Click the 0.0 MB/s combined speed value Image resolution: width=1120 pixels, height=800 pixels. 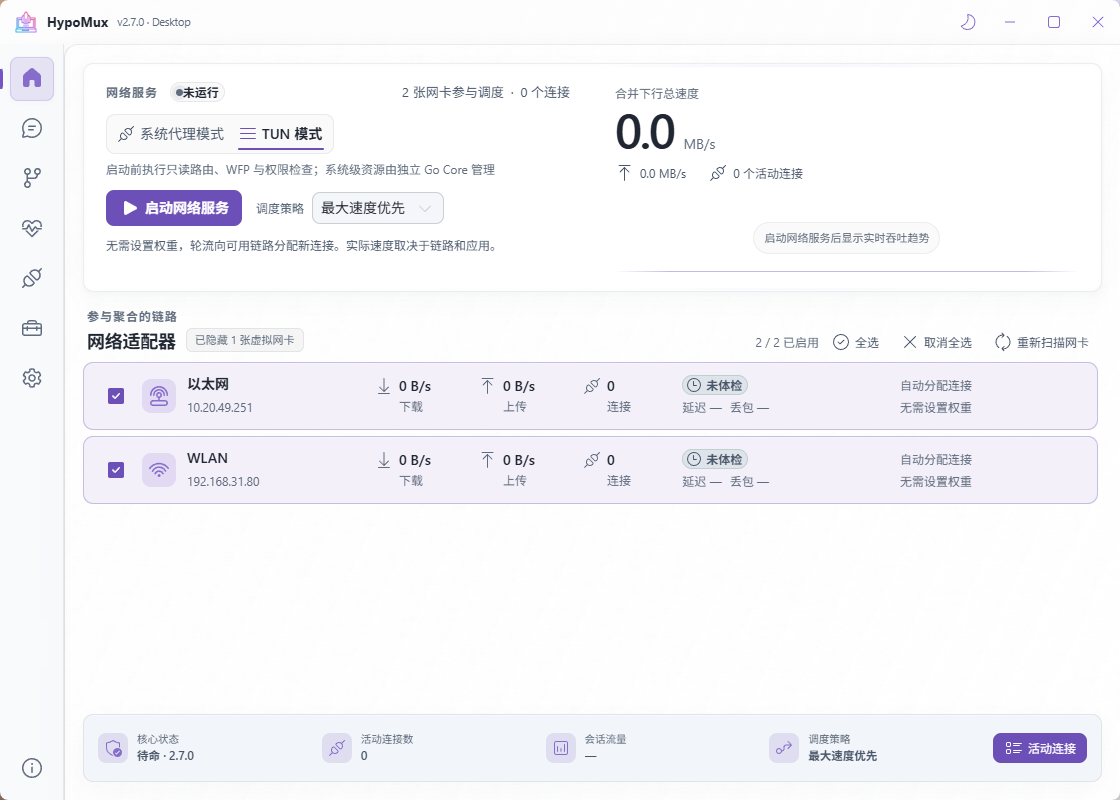(x=665, y=133)
